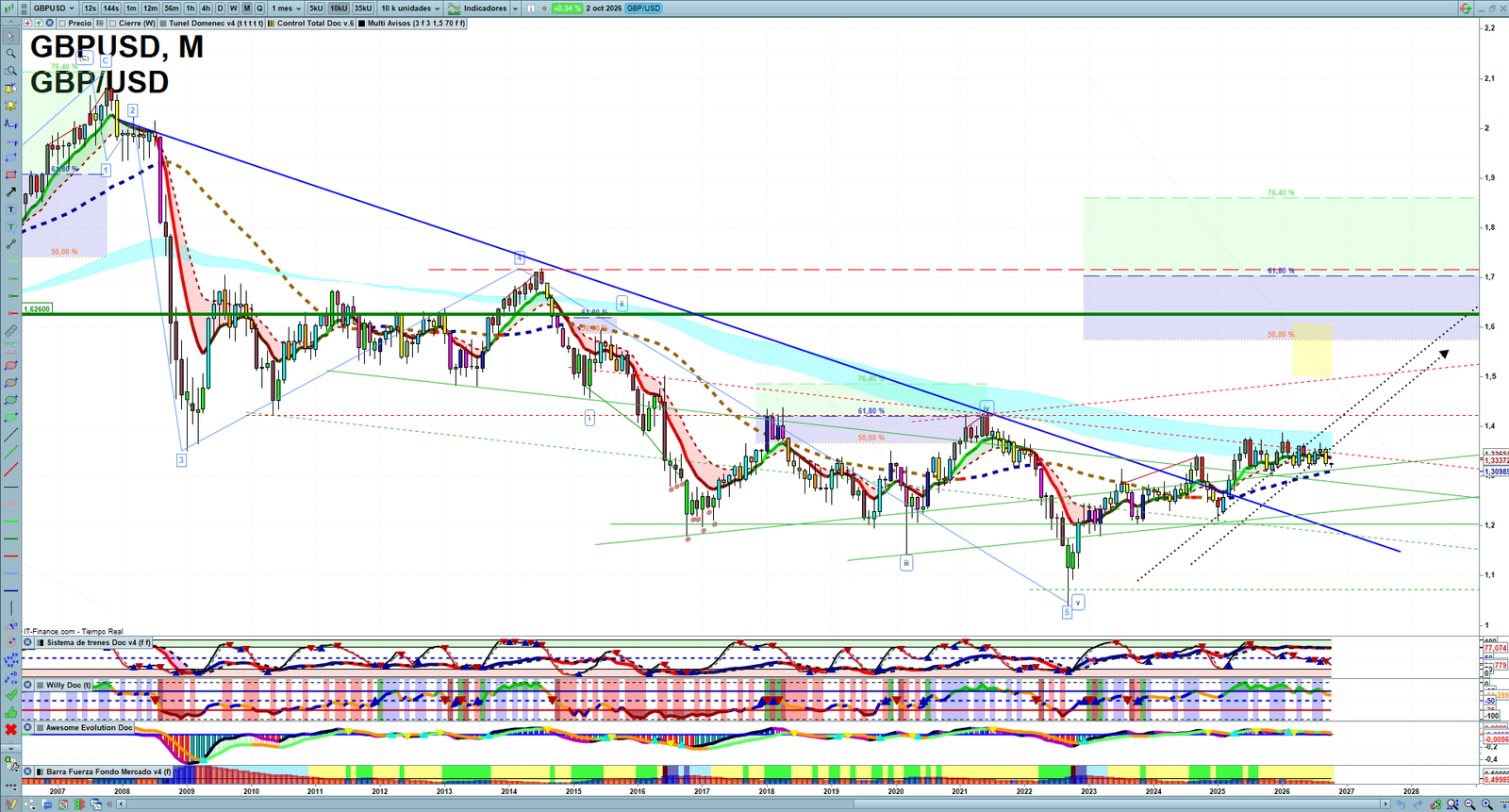The width and height of the screenshot is (1509, 812).
Task: Select the square T text tool
Action: click(10, 209)
